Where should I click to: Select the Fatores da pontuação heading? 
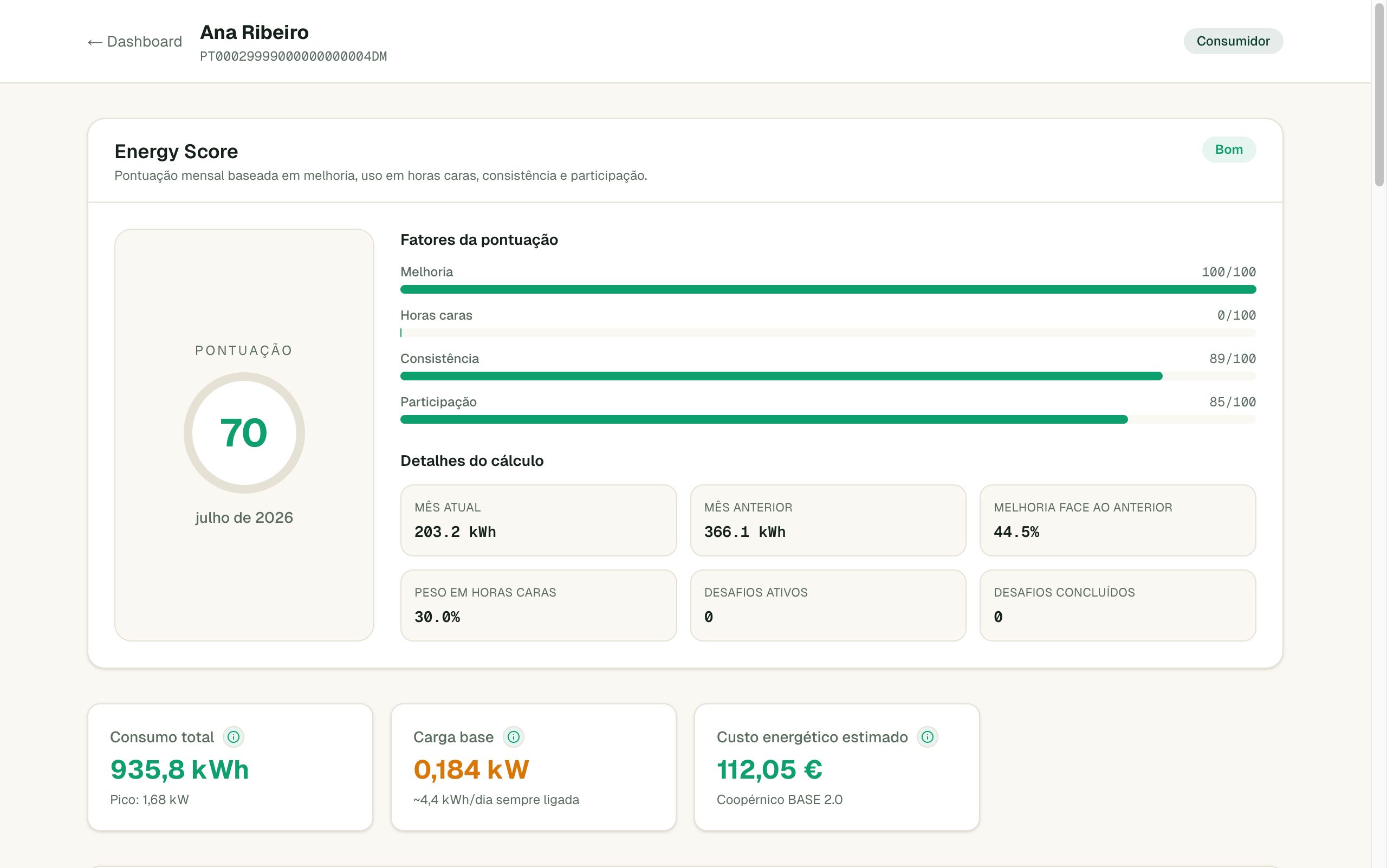tap(479, 240)
